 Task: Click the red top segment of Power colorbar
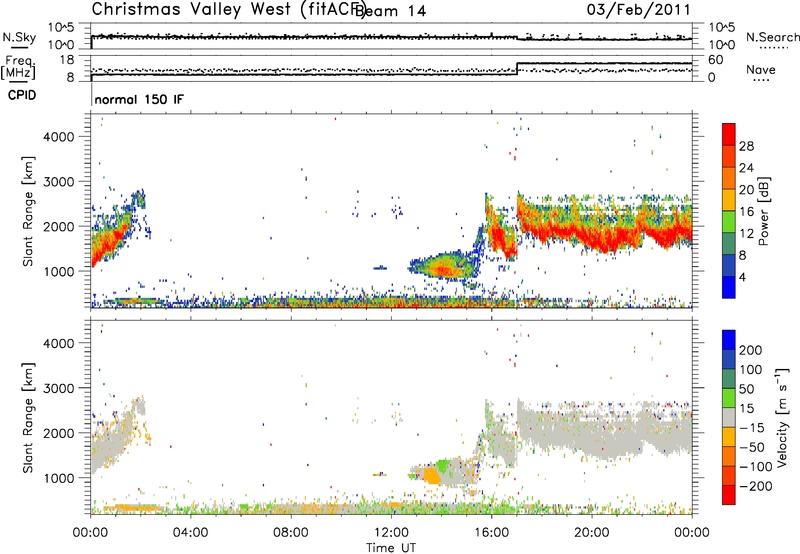click(729, 134)
